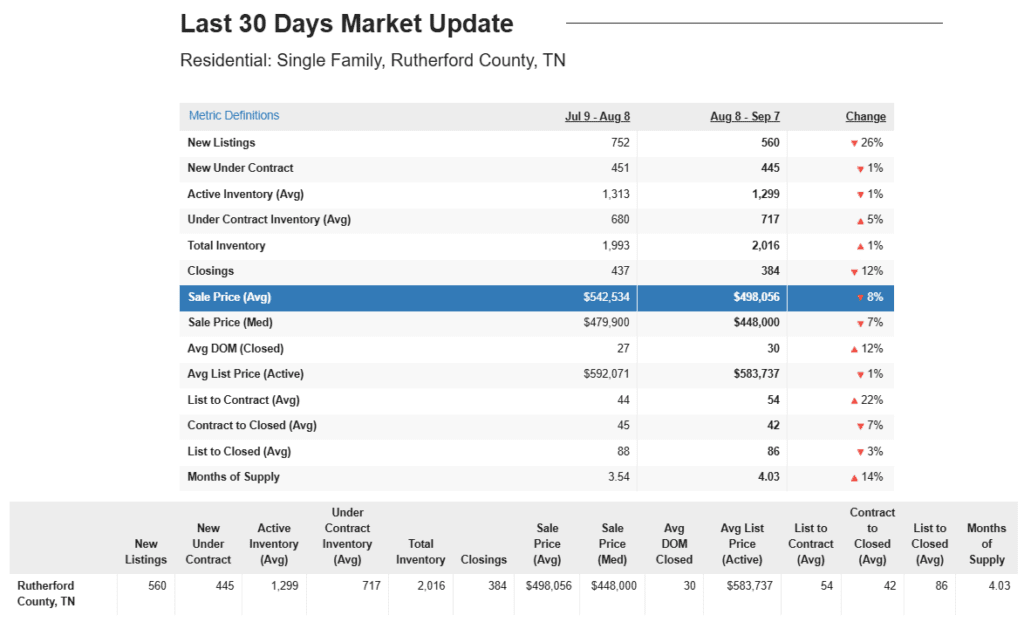
Task: Click the down arrow beside Closings 12%
Action: 854,272
